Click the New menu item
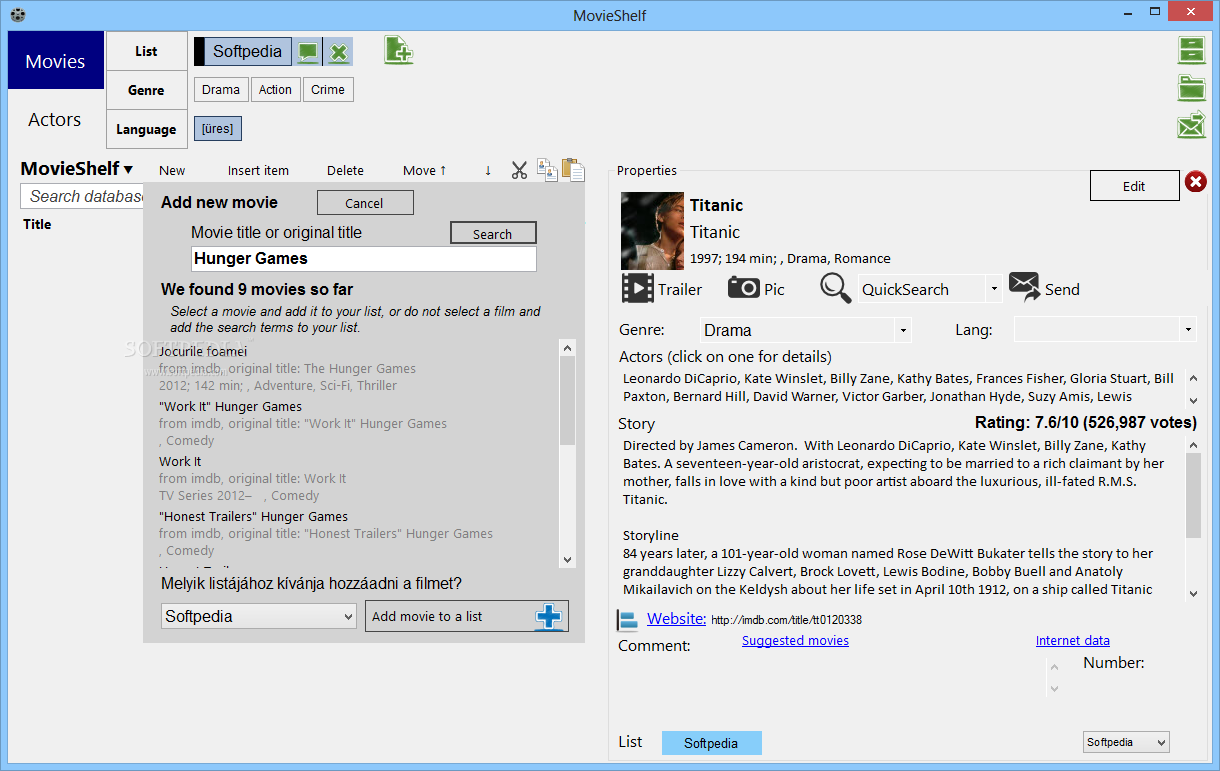This screenshot has width=1220, height=771. tap(172, 170)
